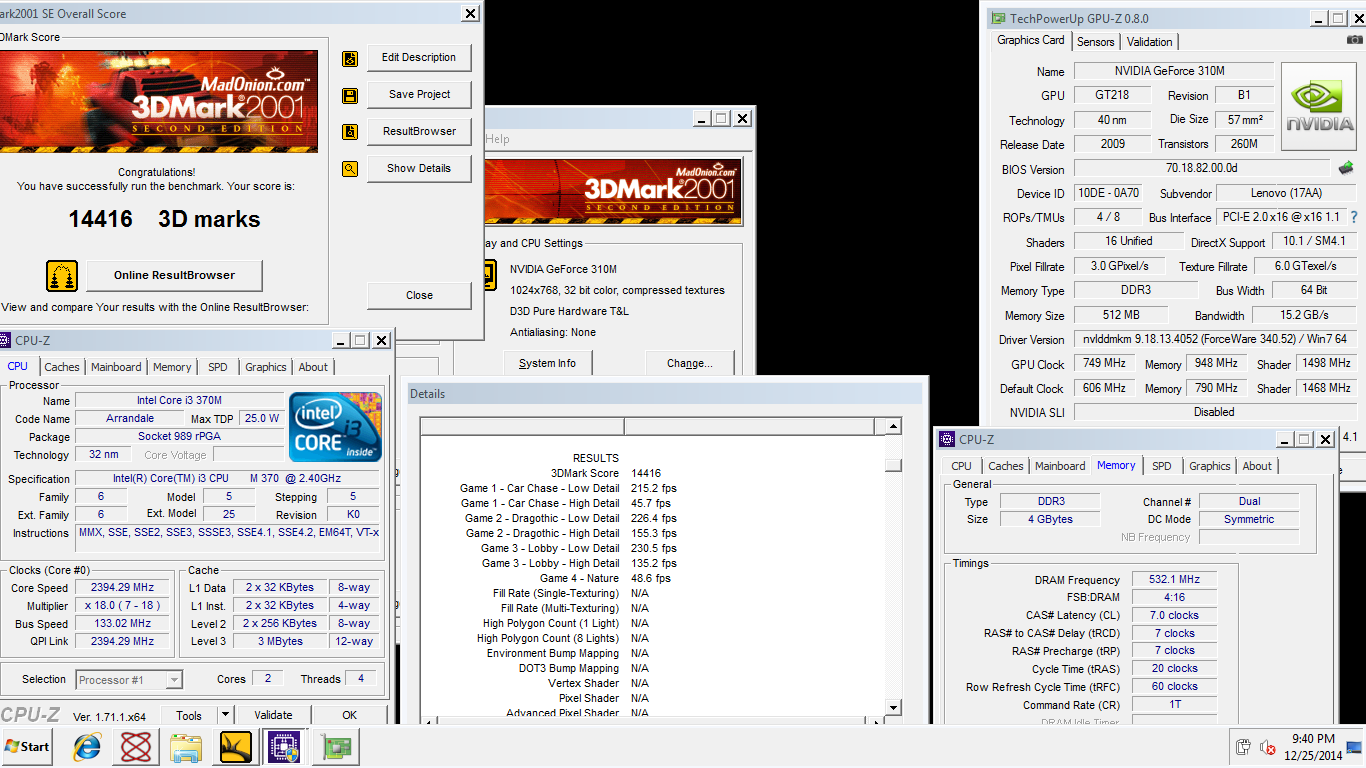This screenshot has height=768, width=1366.
Task: Click the Start button
Action: [x=27, y=747]
